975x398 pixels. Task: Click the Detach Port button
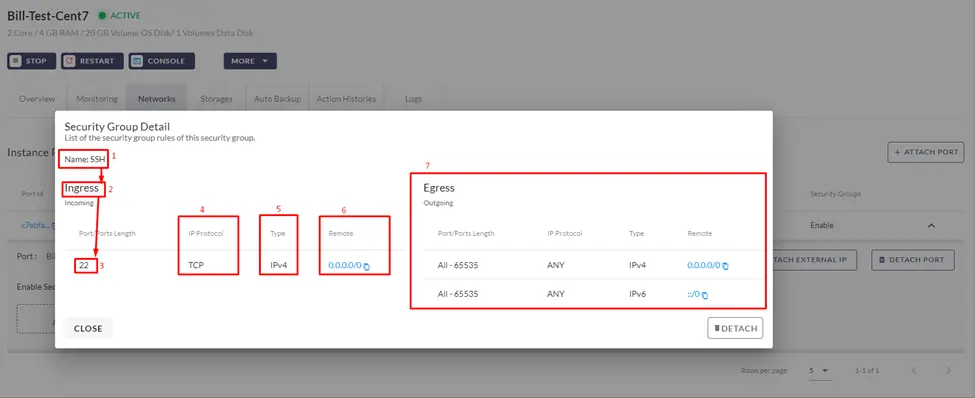tap(912, 260)
